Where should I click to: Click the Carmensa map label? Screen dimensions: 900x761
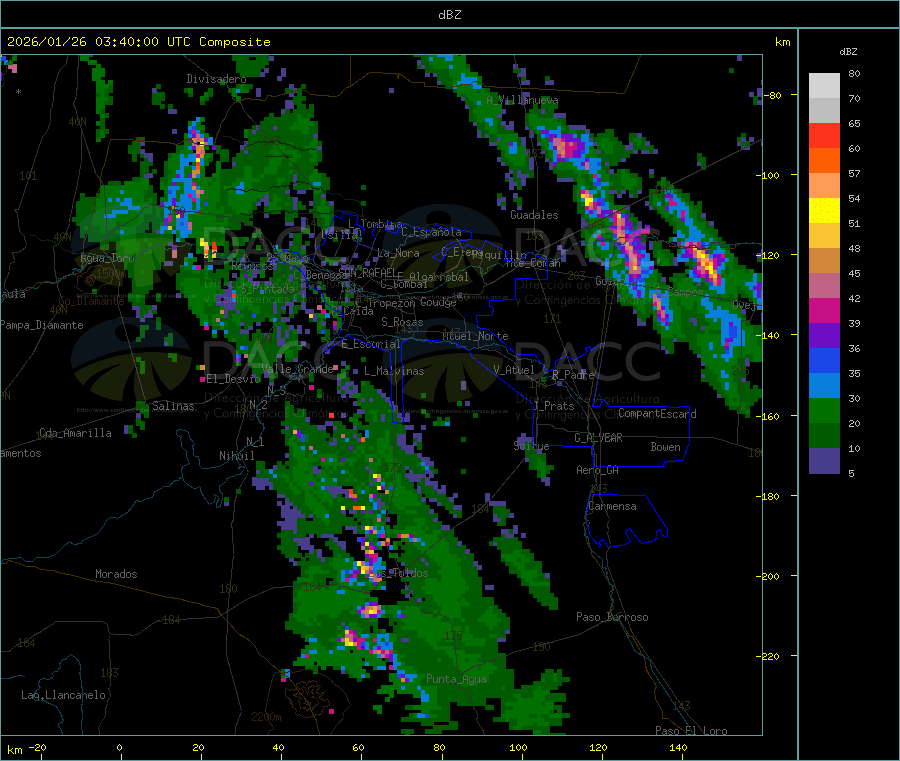(612, 506)
